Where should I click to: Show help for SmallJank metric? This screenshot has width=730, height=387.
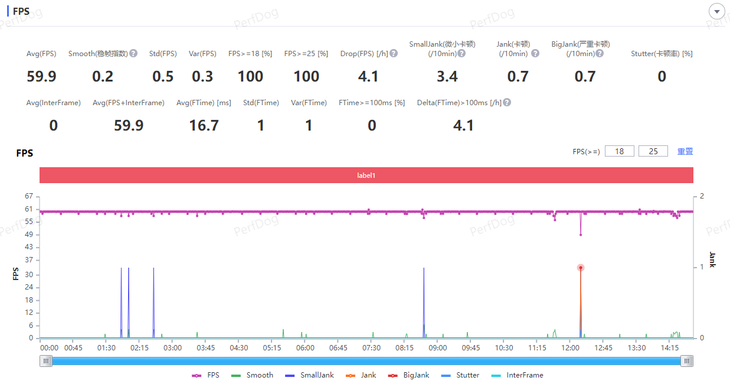coord(461,54)
